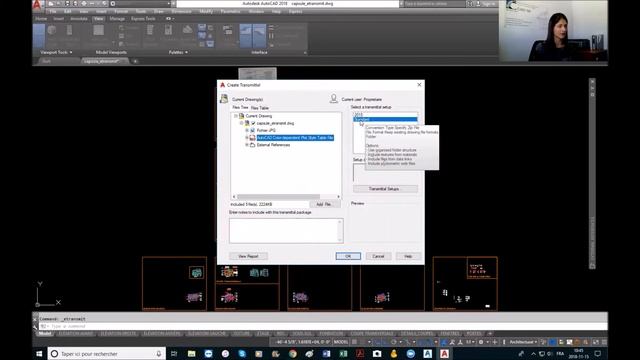Collapse the capsule_etransmit.dwg tree node
Screen dimensions: 640x360
pos(241,123)
